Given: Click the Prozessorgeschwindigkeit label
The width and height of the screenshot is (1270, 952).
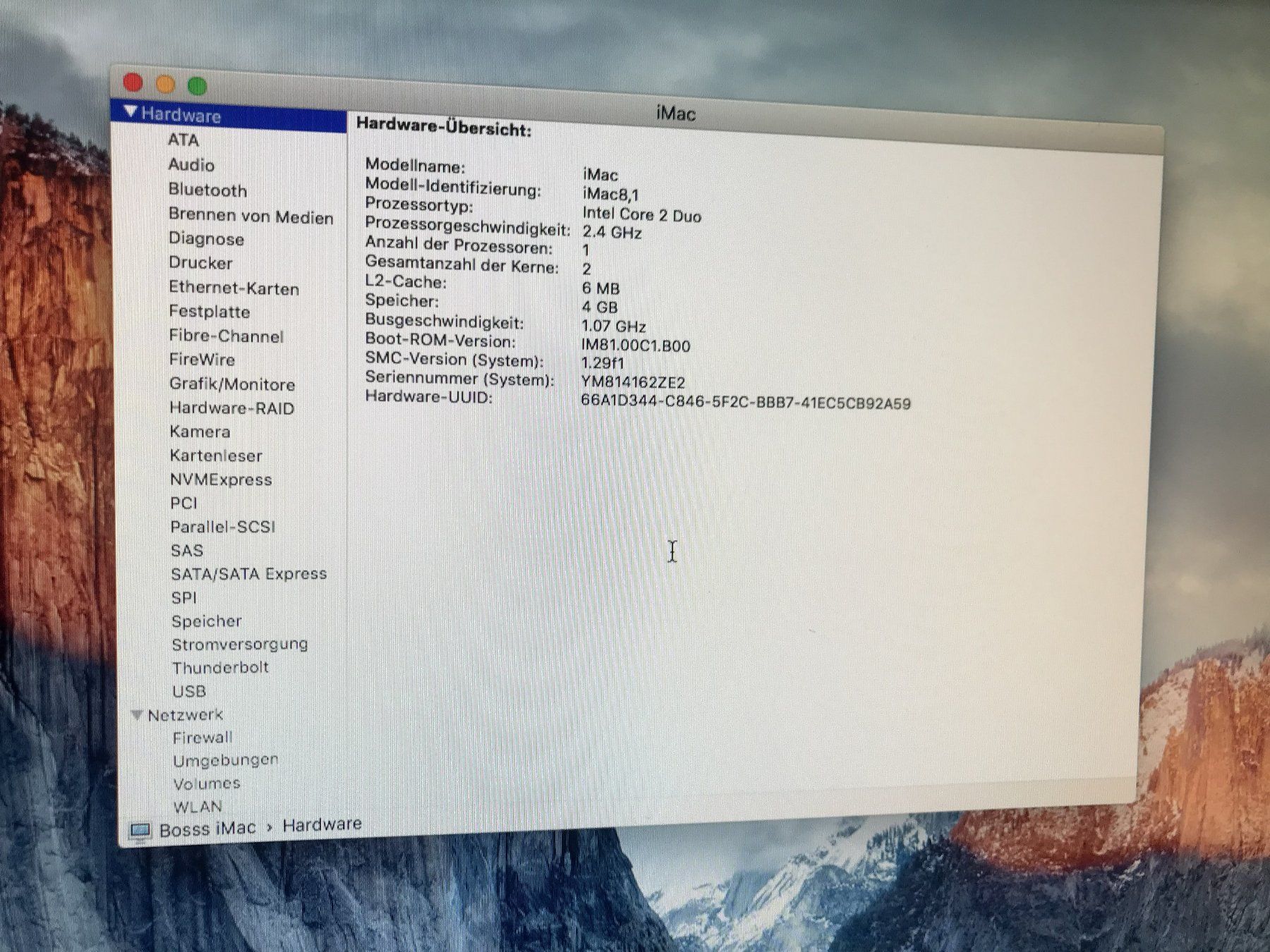Looking at the screenshot, I should (x=468, y=226).
